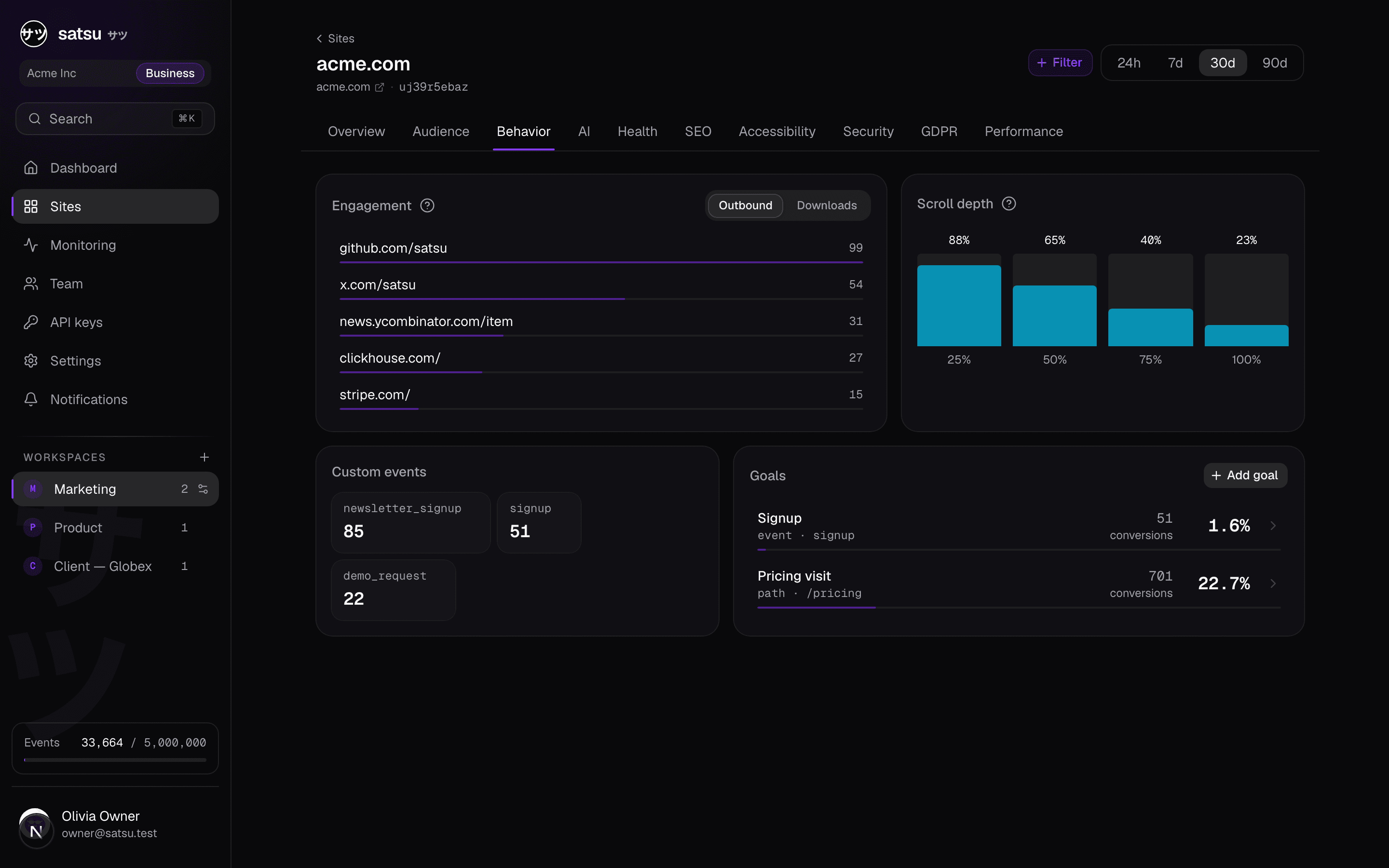Click github.com/satsu outbound row
Viewport: 1389px width, 868px height.
pyautogui.click(x=601, y=249)
